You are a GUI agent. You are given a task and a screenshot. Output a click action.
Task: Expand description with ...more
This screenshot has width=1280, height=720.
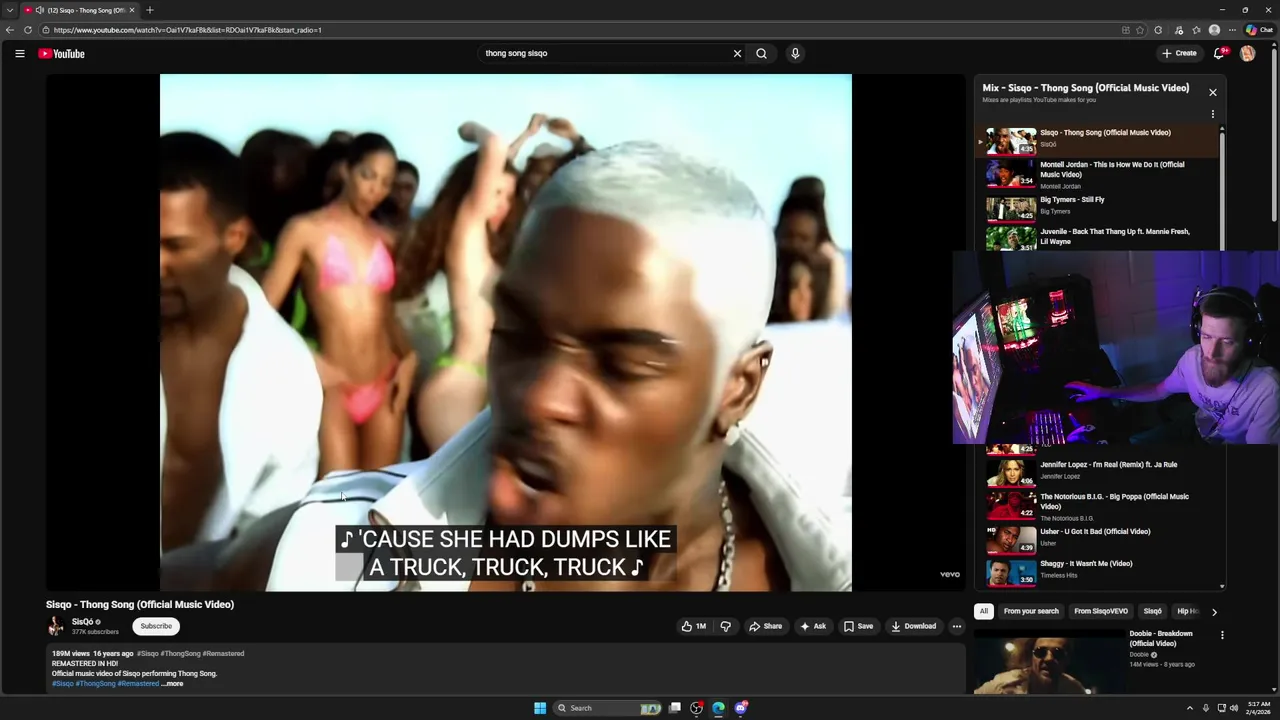[x=173, y=684]
